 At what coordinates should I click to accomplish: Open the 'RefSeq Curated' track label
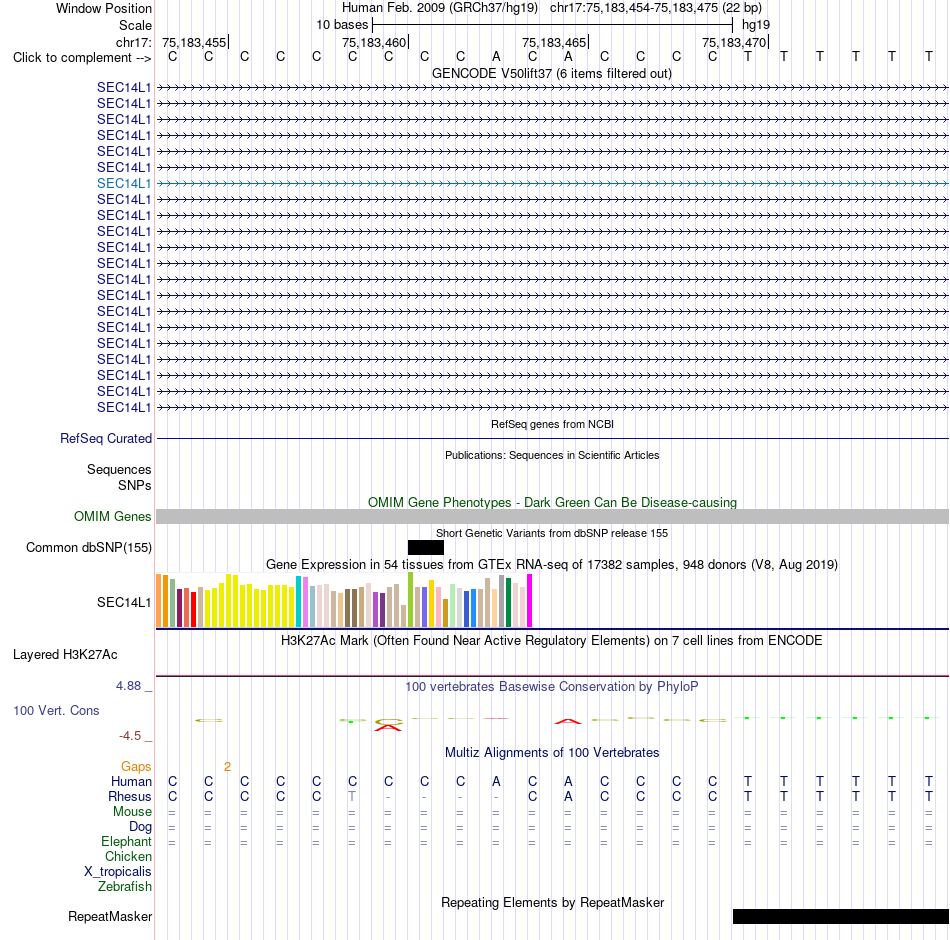click(105, 438)
